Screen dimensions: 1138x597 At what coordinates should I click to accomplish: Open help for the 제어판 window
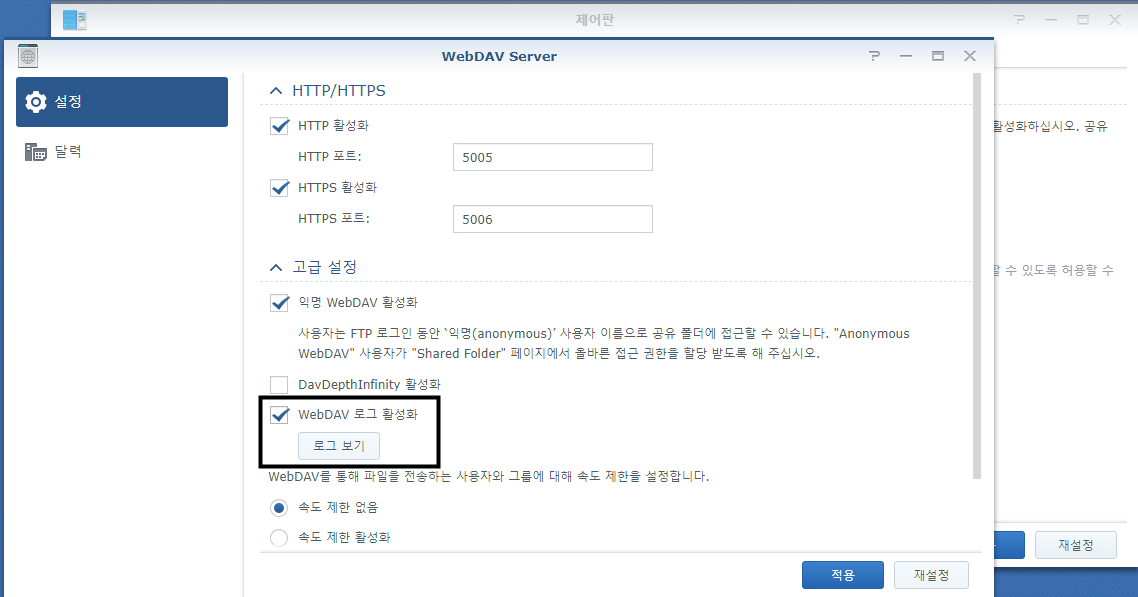pos(1019,20)
